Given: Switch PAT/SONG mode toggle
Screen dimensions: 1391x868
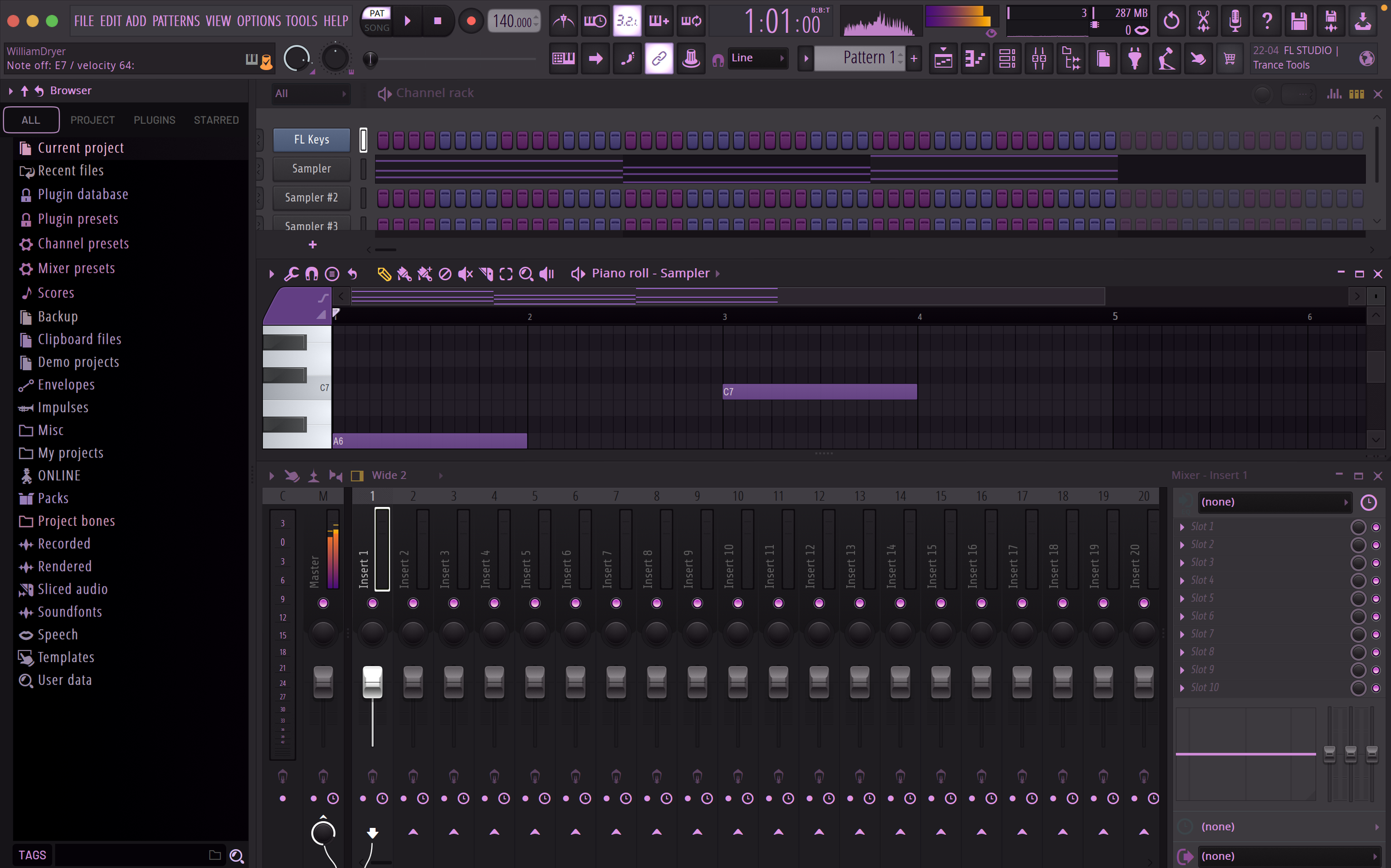Looking at the screenshot, I should coord(377,21).
